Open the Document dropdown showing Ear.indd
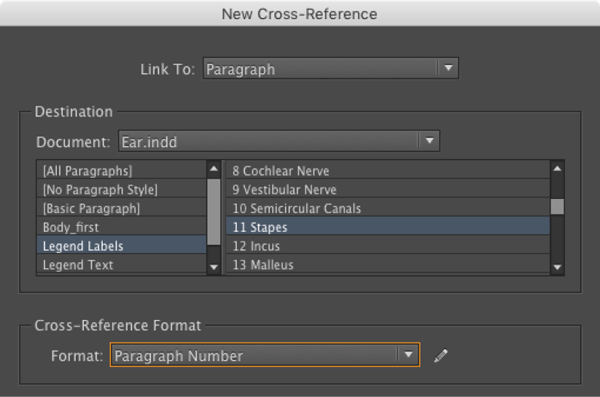This screenshot has width=600, height=397. [279, 141]
